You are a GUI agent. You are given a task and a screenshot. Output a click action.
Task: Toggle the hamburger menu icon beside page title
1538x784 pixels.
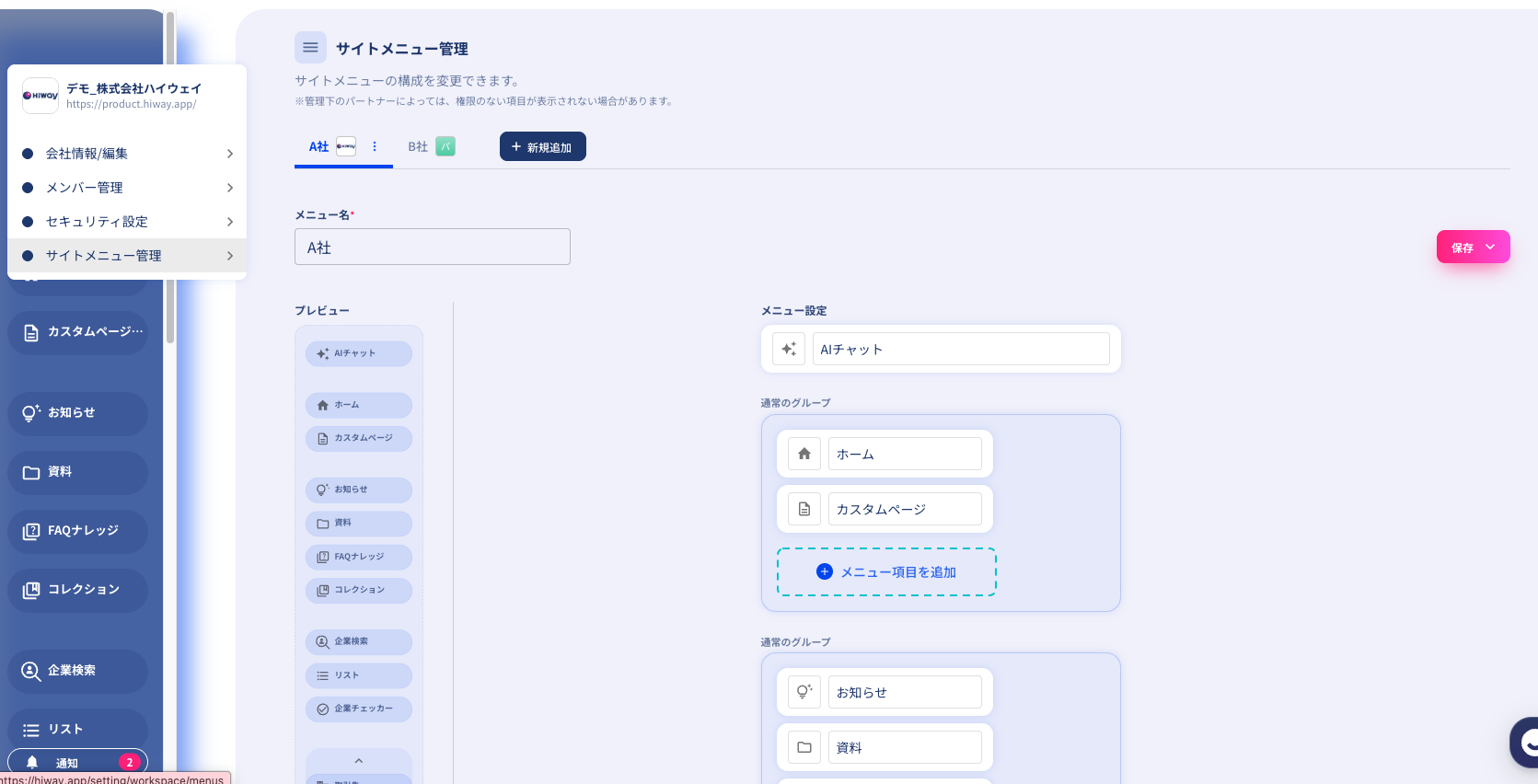tap(310, 48)
